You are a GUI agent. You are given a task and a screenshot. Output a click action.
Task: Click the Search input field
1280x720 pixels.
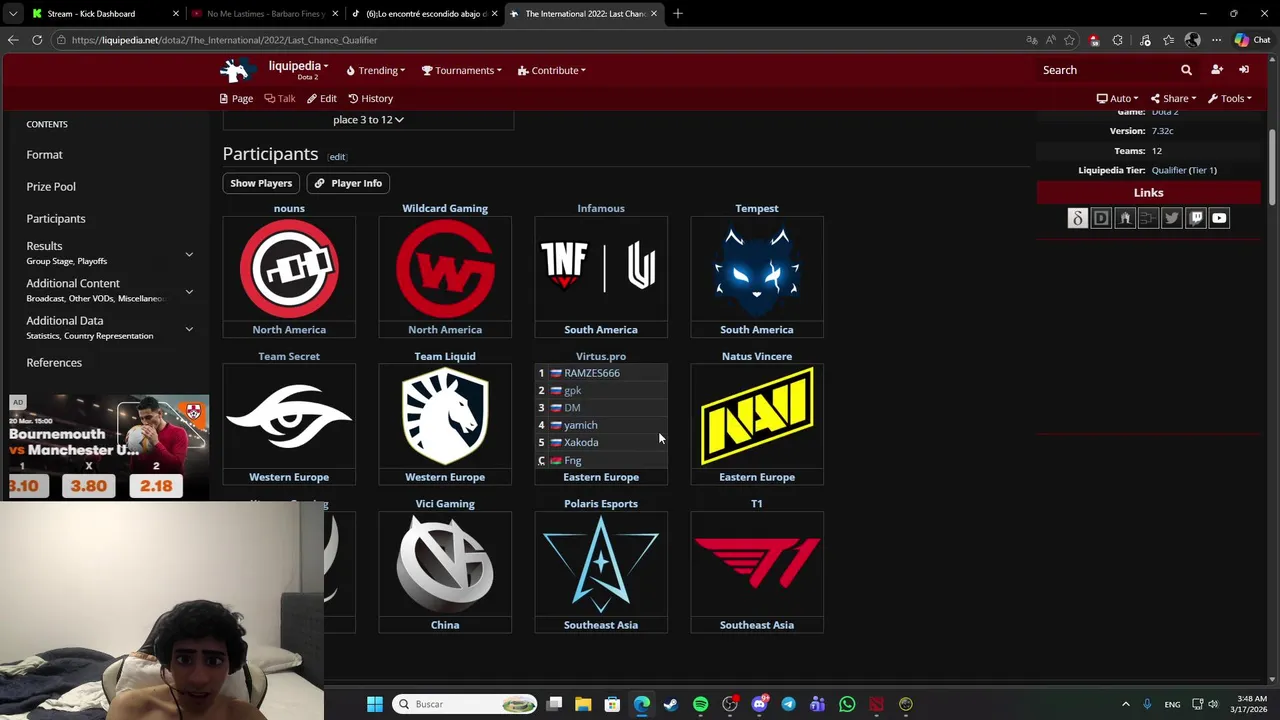1108,70
